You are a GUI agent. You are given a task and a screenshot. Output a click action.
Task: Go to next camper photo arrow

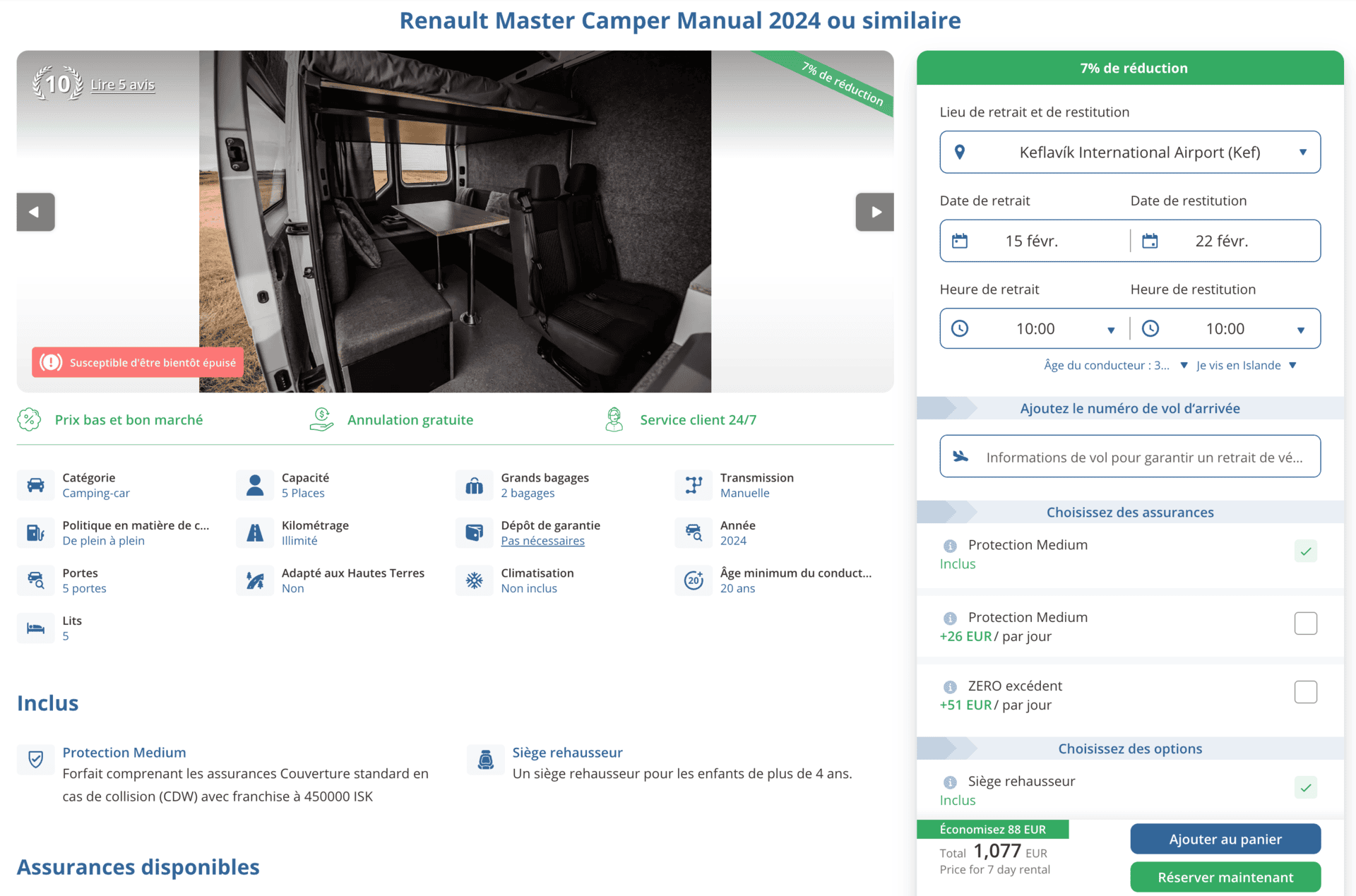(874, 212)
